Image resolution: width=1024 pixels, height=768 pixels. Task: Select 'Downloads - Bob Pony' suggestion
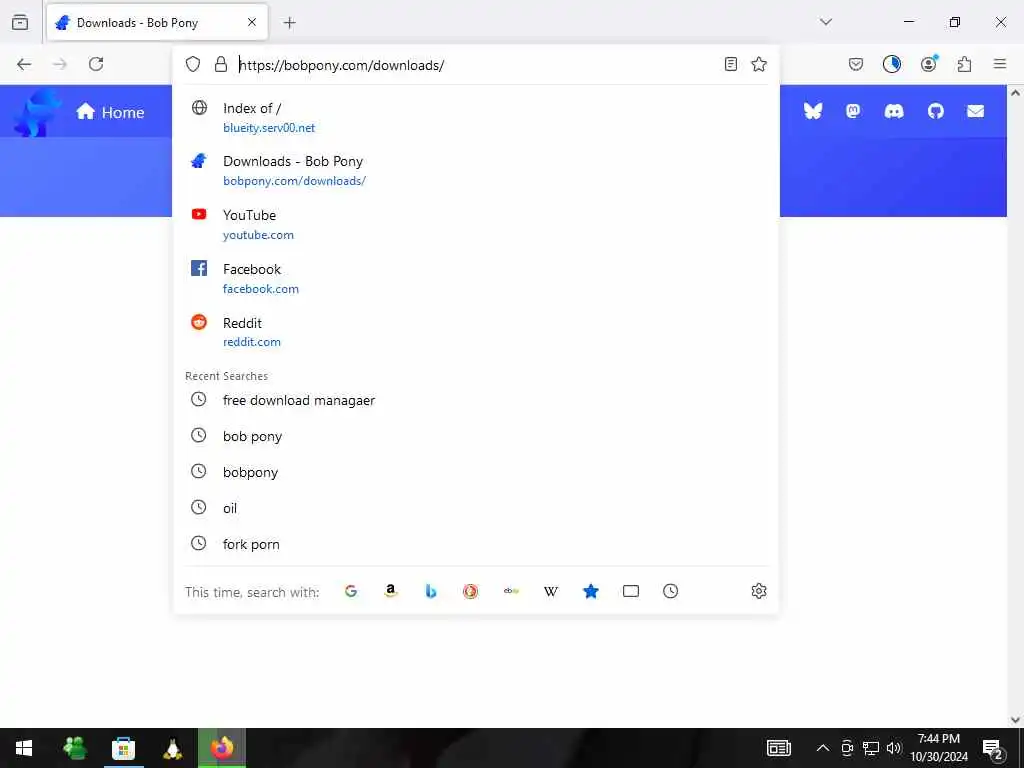click(477, 170)
